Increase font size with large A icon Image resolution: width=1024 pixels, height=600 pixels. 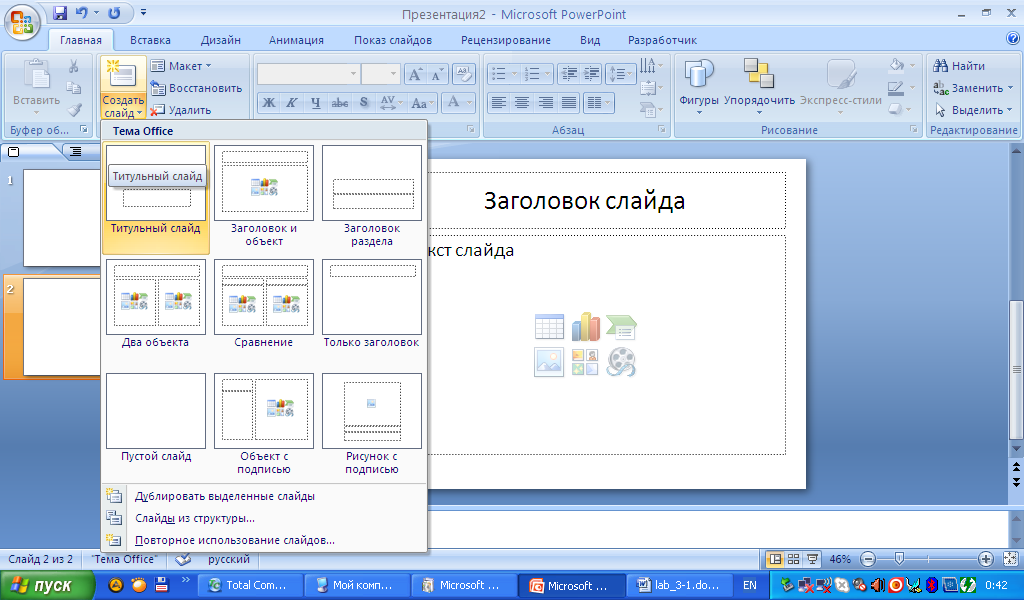coord(415,74)
